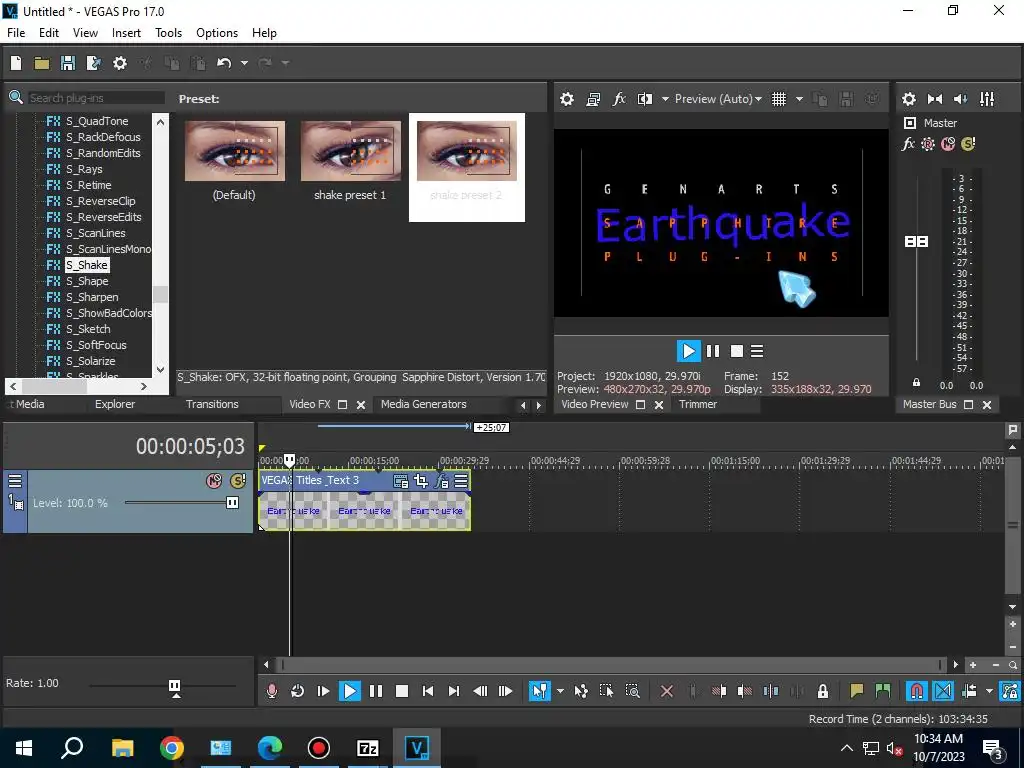Save the project using floppy icon
This screenshot has height=768, width=1024.
coord(68,63)
